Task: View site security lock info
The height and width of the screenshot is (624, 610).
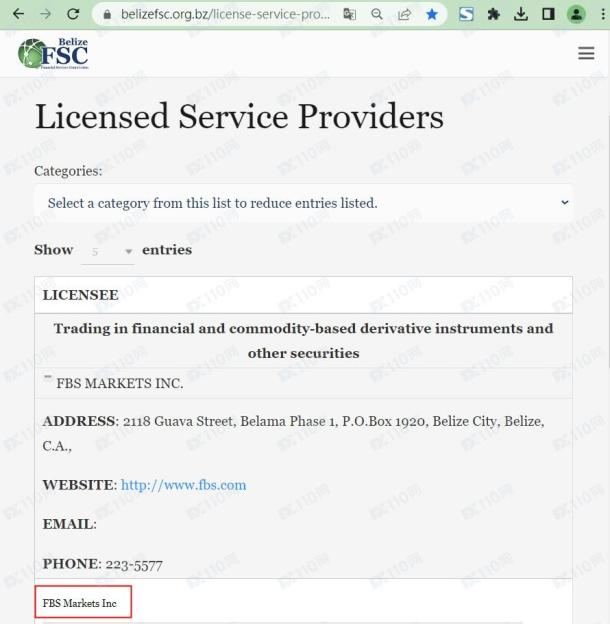Action: point(107,14)
